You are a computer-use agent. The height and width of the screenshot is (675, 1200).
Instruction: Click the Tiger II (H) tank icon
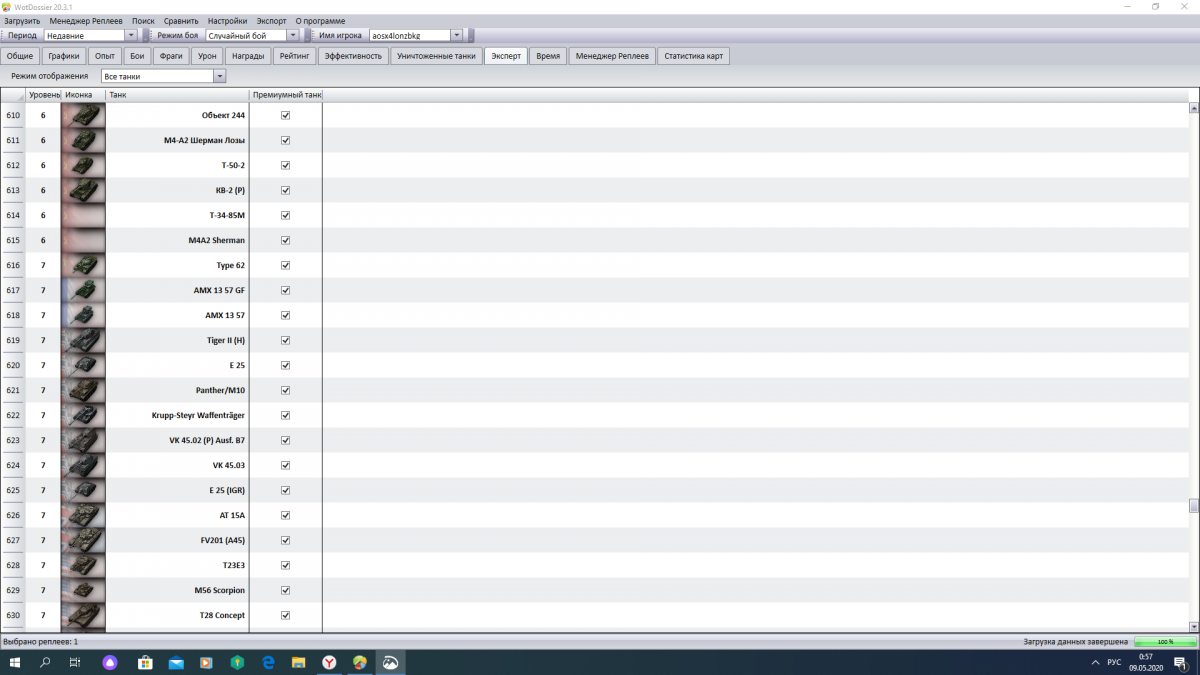[x=83, y=340]
